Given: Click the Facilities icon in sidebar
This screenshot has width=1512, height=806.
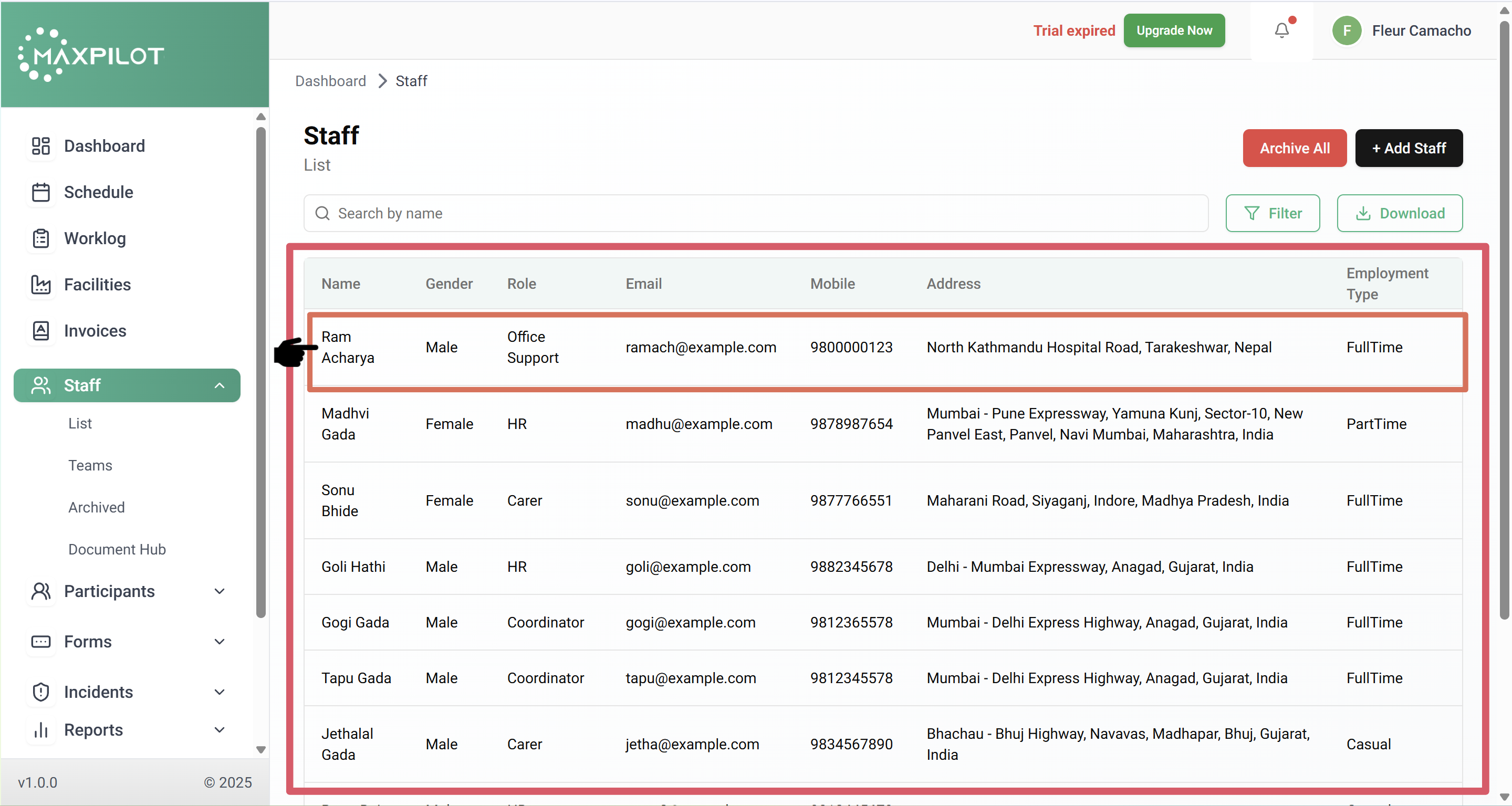Looking at the screenshot, I should (40, 285).
